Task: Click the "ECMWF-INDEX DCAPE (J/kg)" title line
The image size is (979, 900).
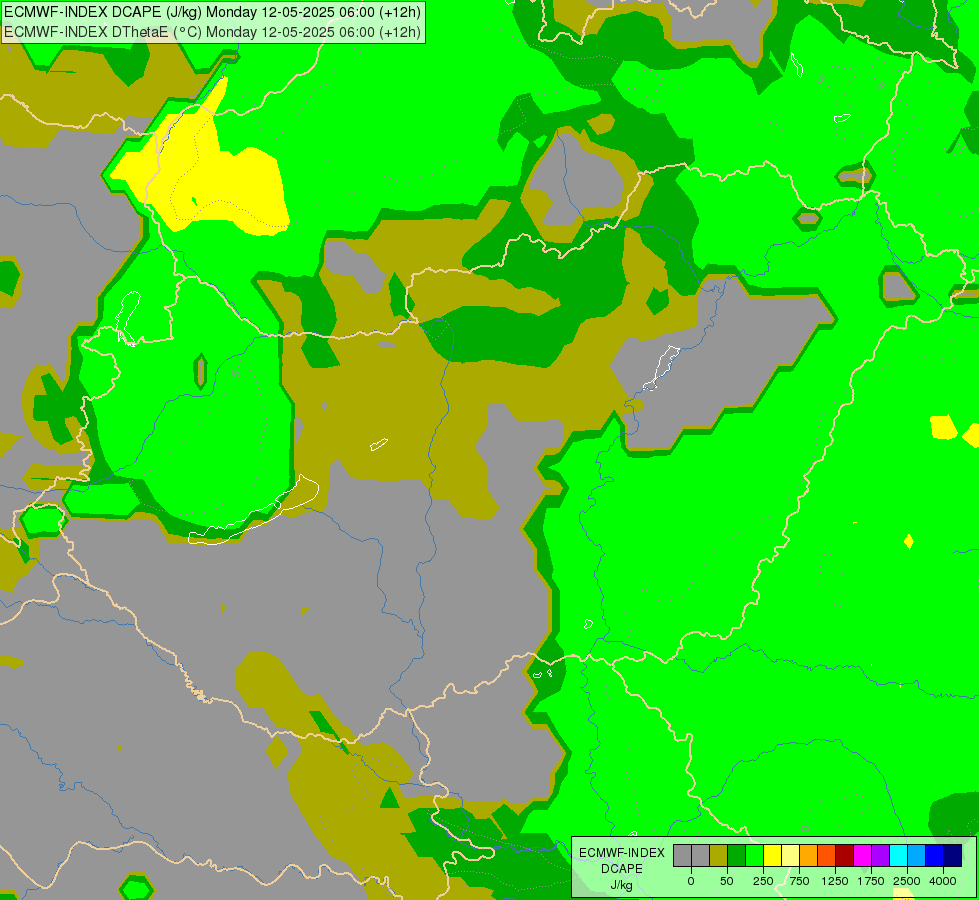Action: (x=212, y=12)
